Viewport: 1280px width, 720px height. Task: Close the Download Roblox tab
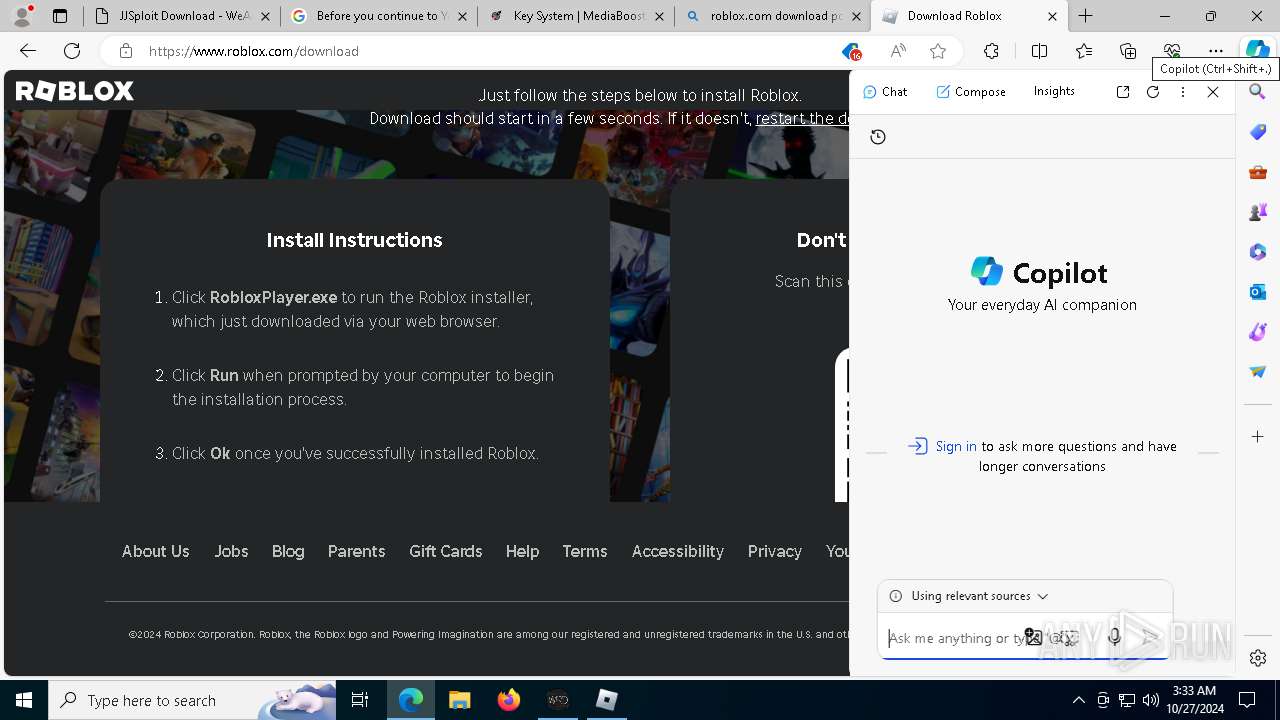[x=1052, y=16]
